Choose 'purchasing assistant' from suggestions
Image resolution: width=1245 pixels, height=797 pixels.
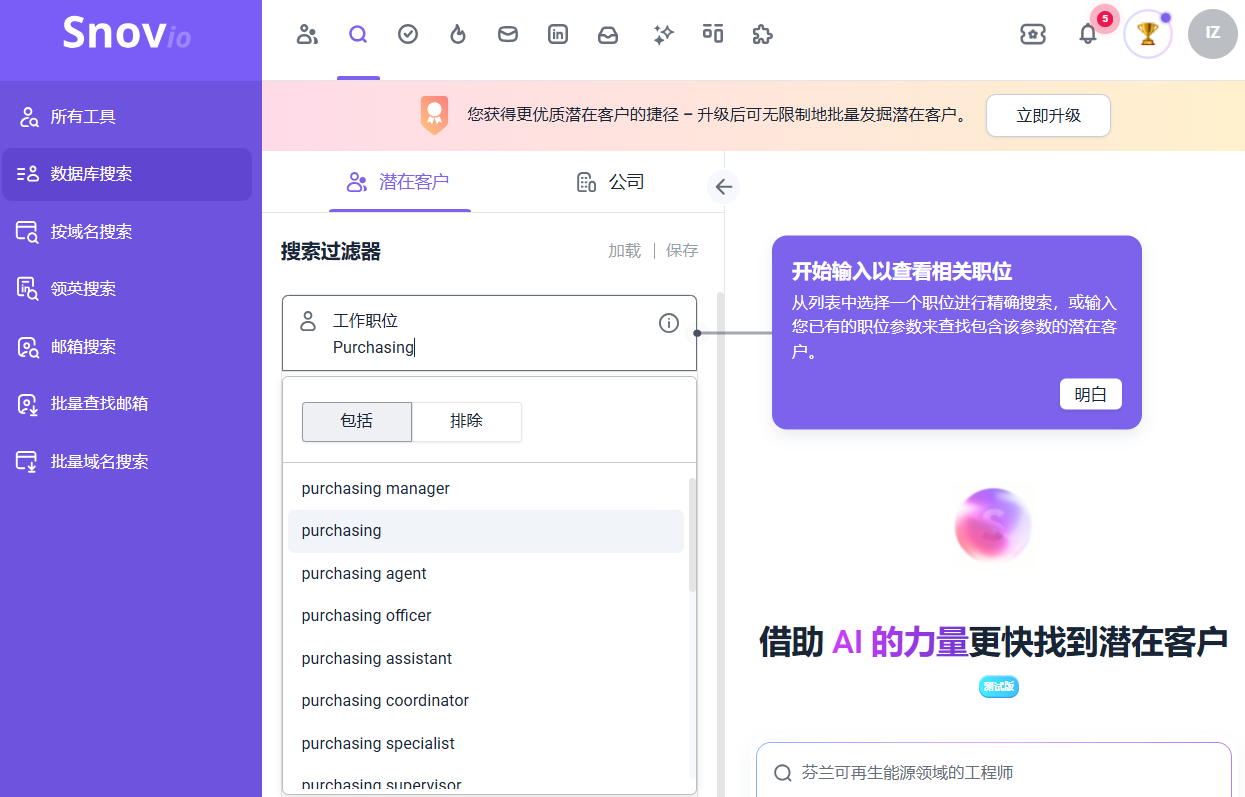pyautogui.click(x=486, y=659)
